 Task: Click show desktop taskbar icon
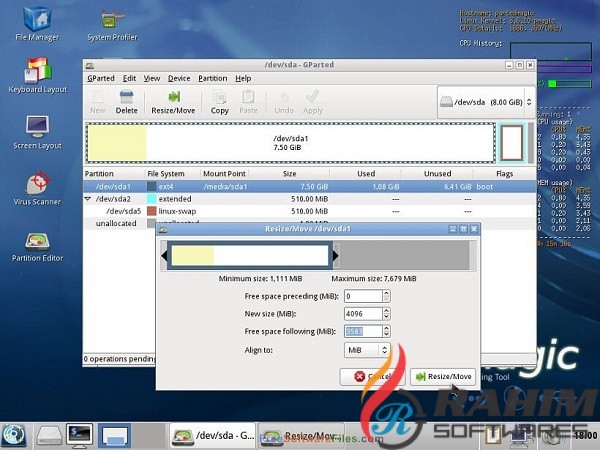coord(114,435)
